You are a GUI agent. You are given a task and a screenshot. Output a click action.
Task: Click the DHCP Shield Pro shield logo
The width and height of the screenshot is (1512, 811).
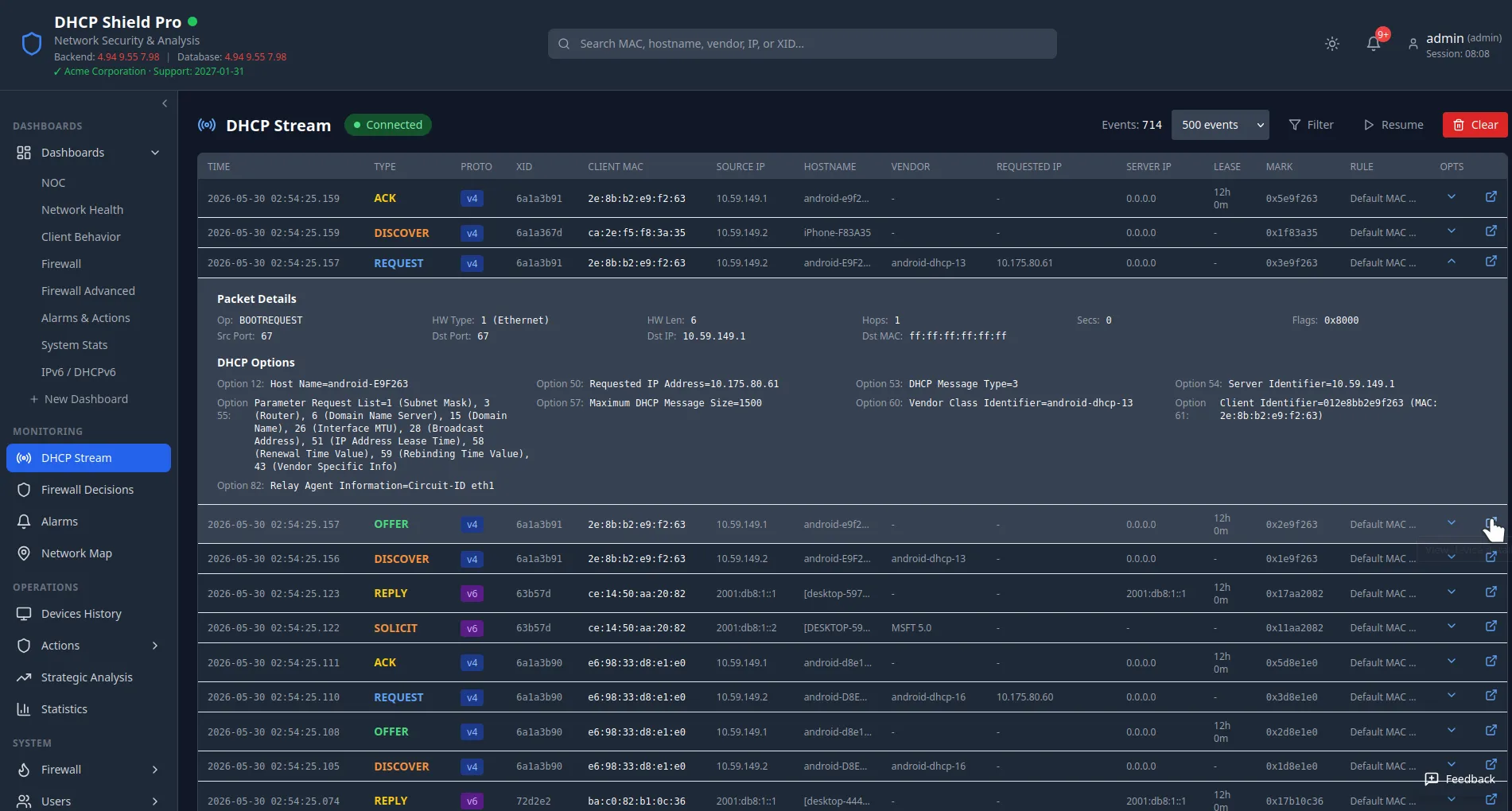(x=32, y=44)
